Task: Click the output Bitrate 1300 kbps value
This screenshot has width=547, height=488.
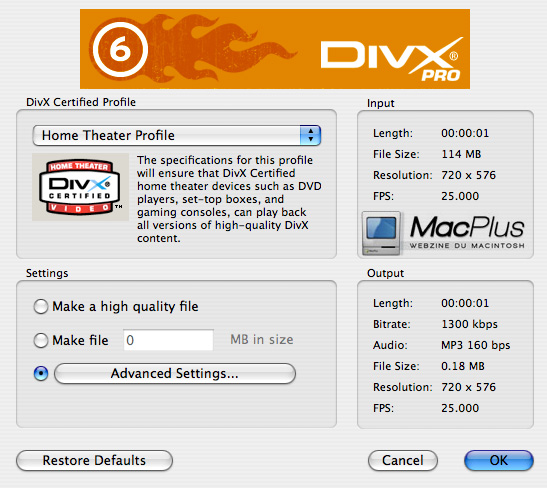Action: 469,324
